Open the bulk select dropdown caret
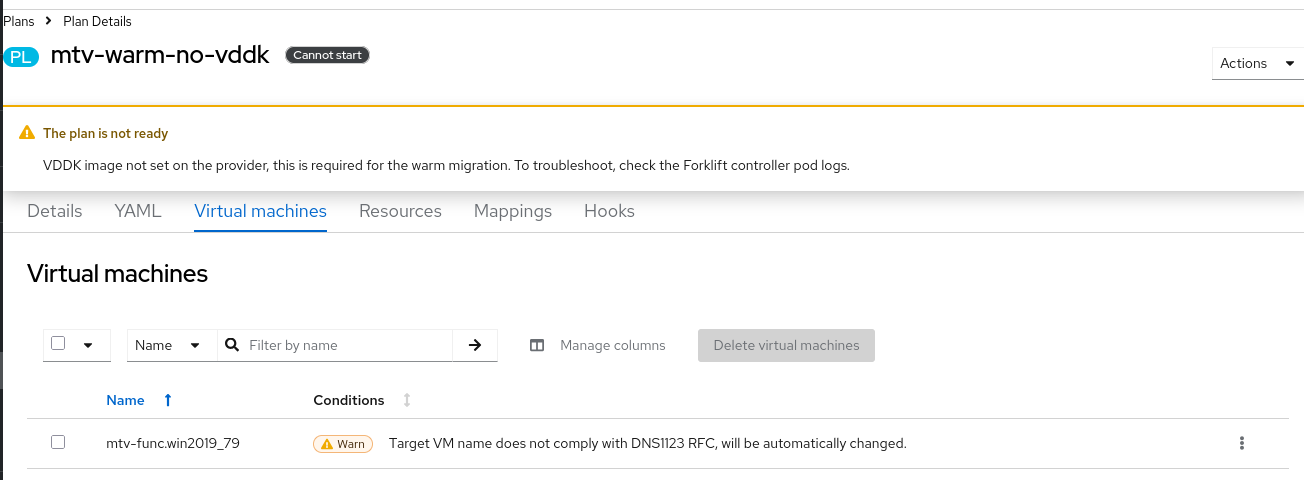Screen dimensions: 1304x480 [x=88, y=345]
